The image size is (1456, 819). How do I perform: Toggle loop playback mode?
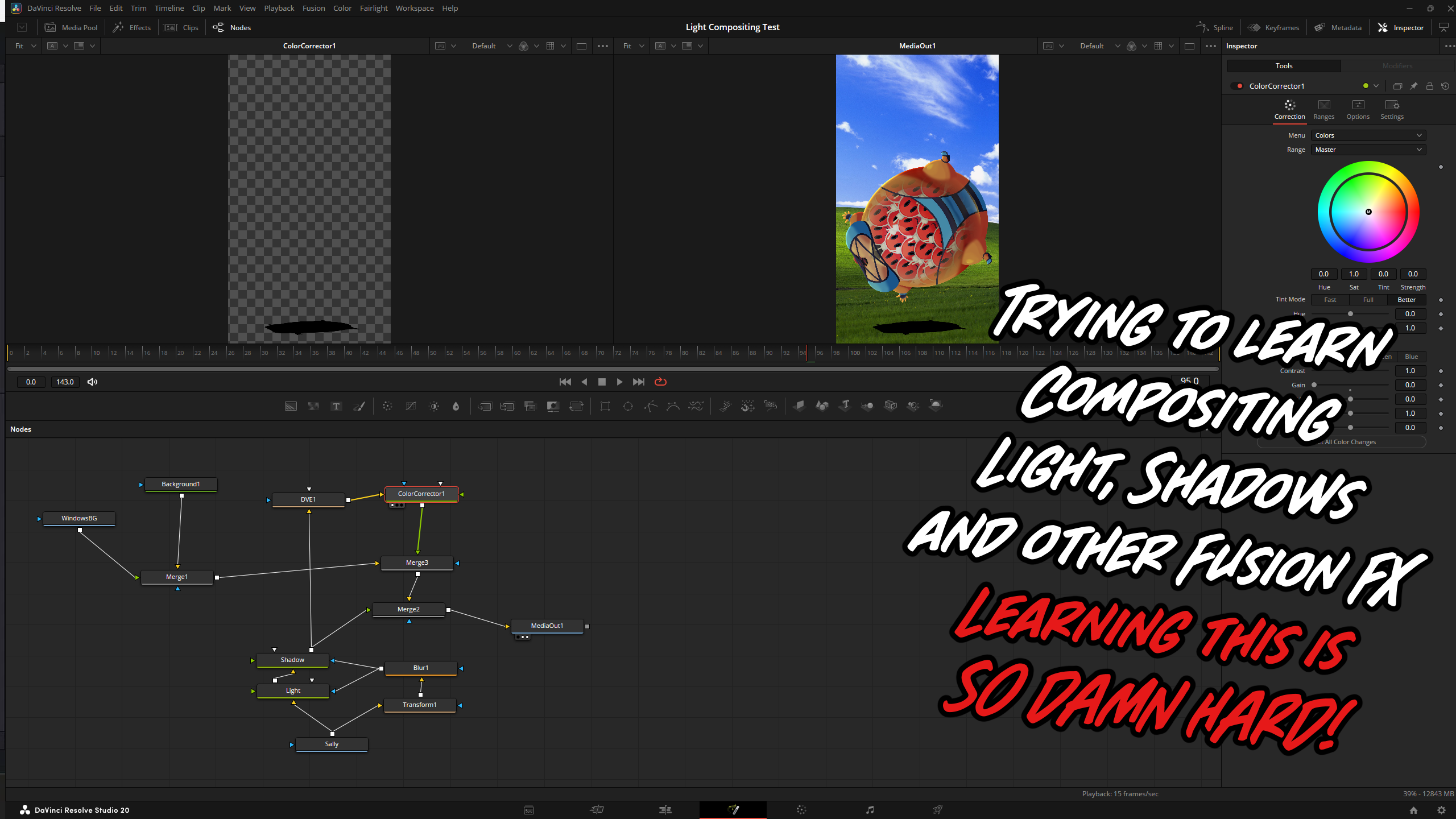(660, 382)
